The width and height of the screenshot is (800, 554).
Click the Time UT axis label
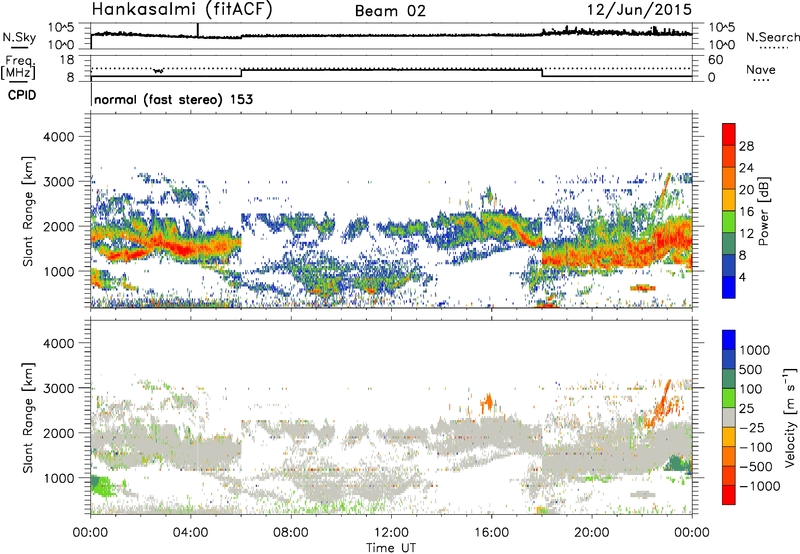point(391,548)
